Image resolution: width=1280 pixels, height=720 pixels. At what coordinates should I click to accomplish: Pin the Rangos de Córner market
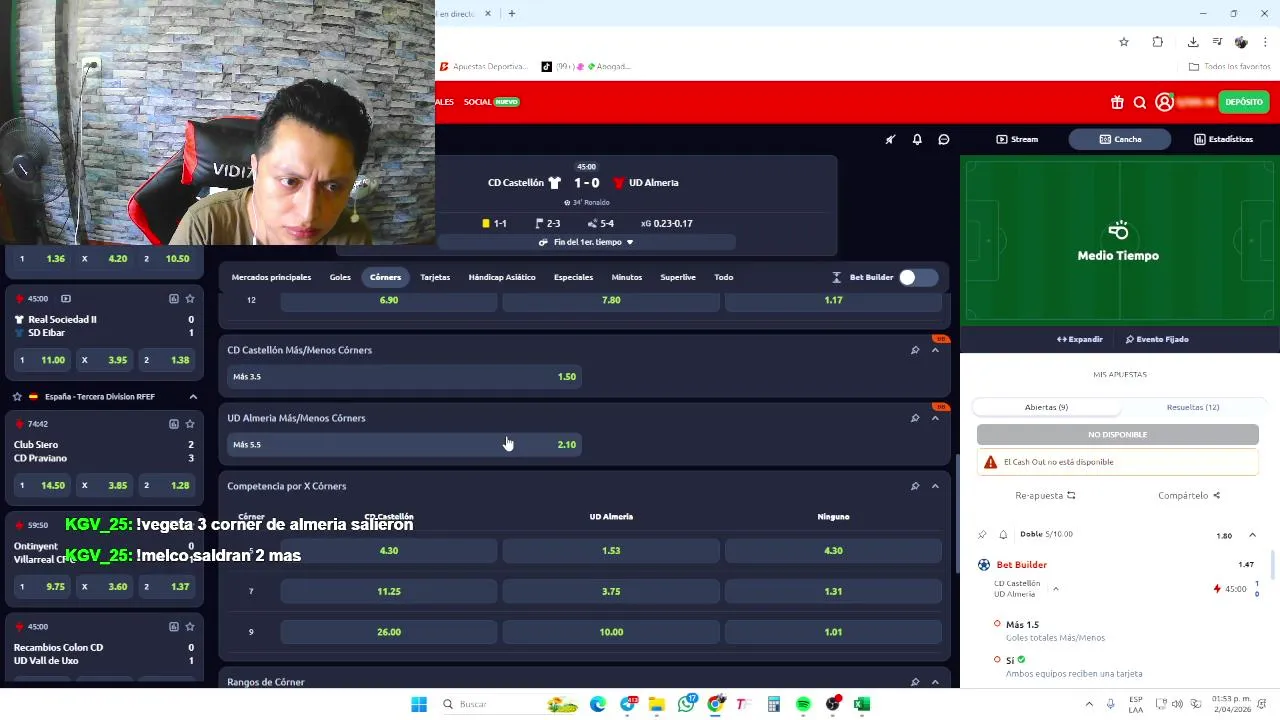pos(915,682)
